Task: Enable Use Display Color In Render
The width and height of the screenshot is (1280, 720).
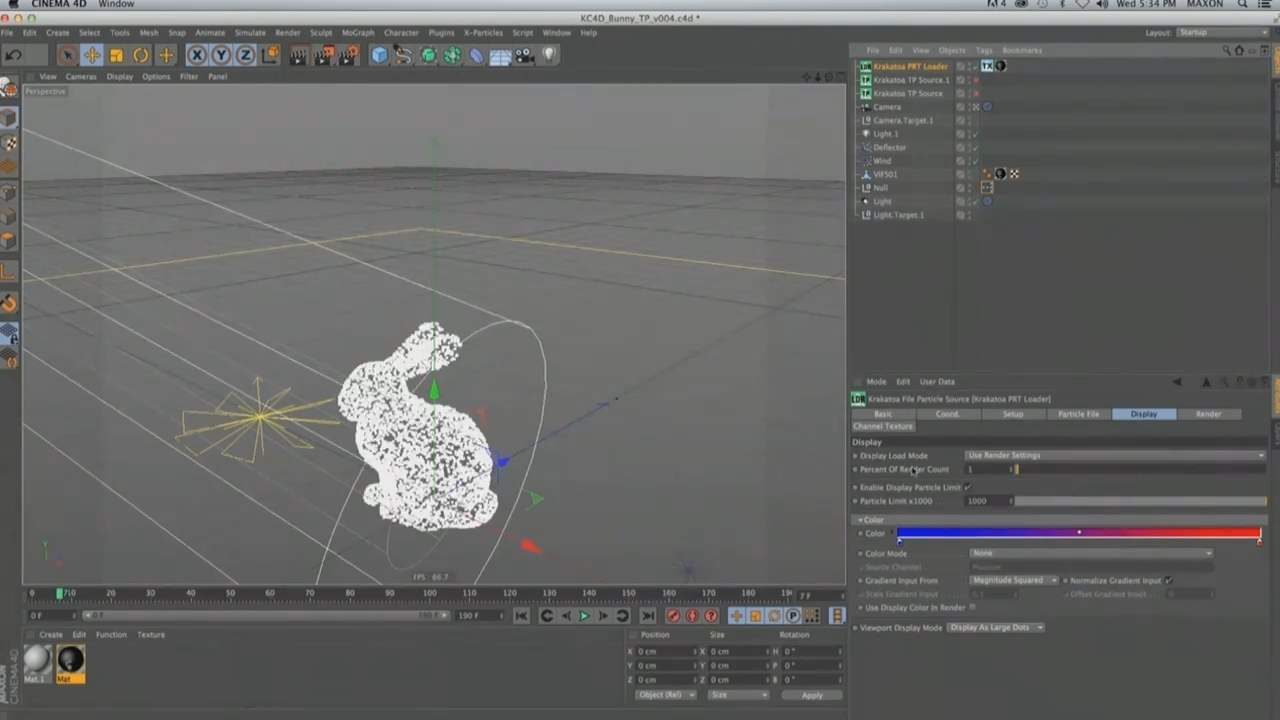Action: [x=972, y=607]
